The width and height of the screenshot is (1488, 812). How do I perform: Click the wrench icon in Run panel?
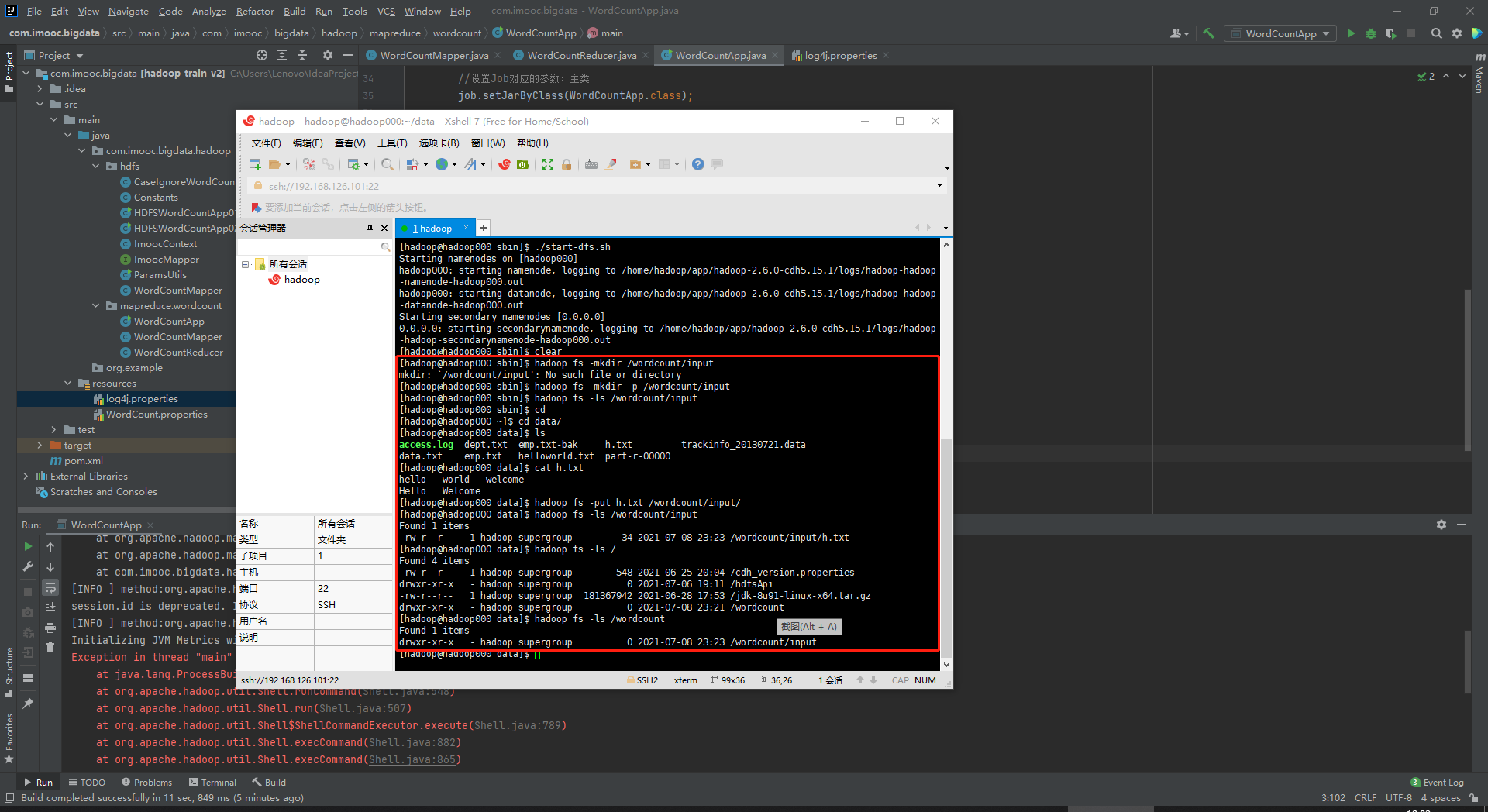tap(28, 566)
